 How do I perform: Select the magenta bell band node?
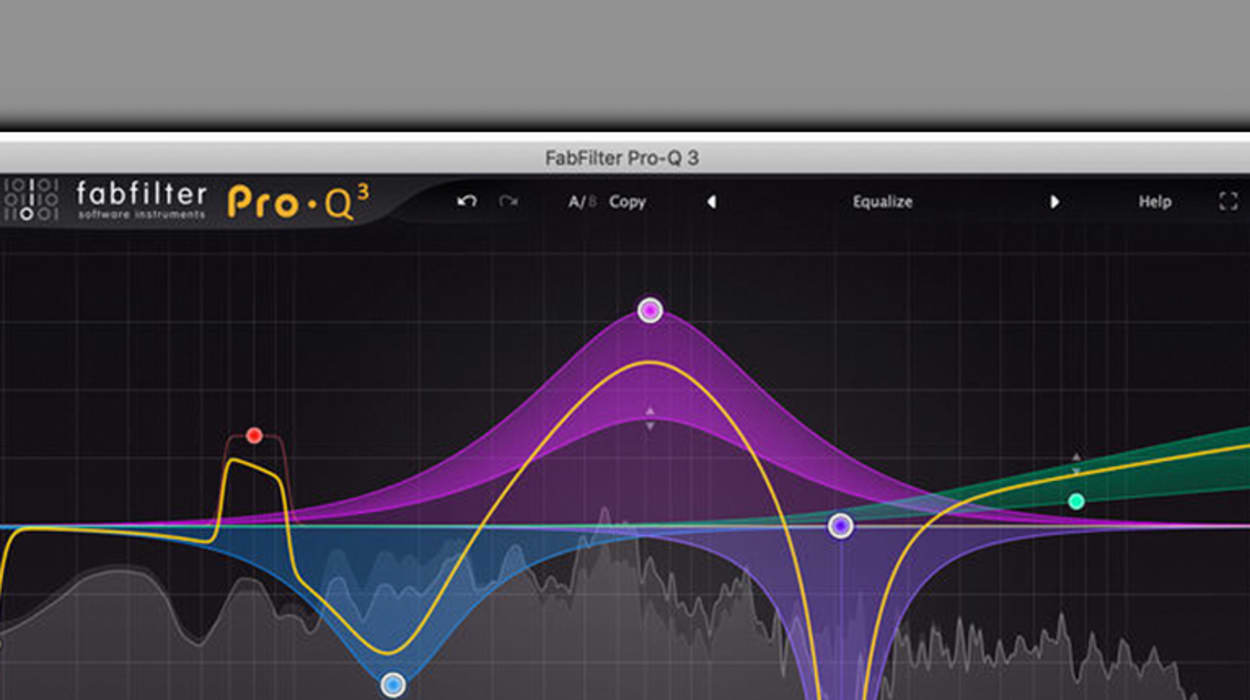(x=650, y=310)
